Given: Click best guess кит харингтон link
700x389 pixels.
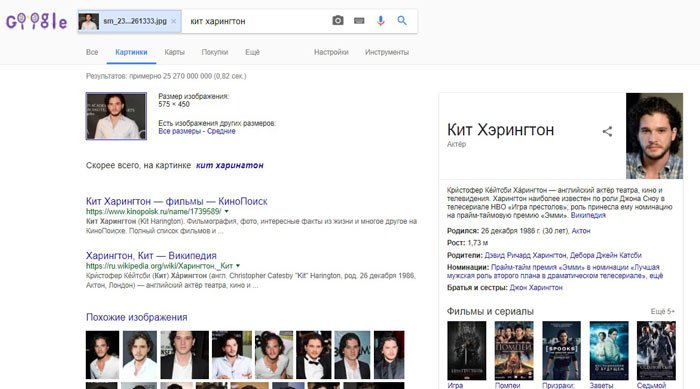Looking at the screenshot, I should [x=229, y=165].
